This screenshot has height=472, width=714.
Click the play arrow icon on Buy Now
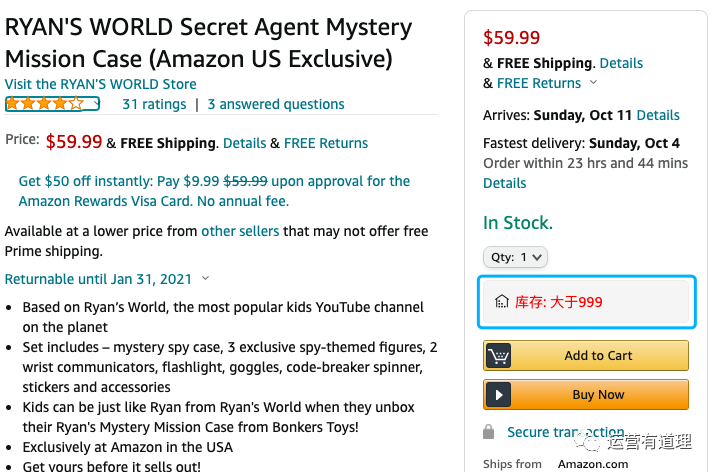click(x=498, y=395)
